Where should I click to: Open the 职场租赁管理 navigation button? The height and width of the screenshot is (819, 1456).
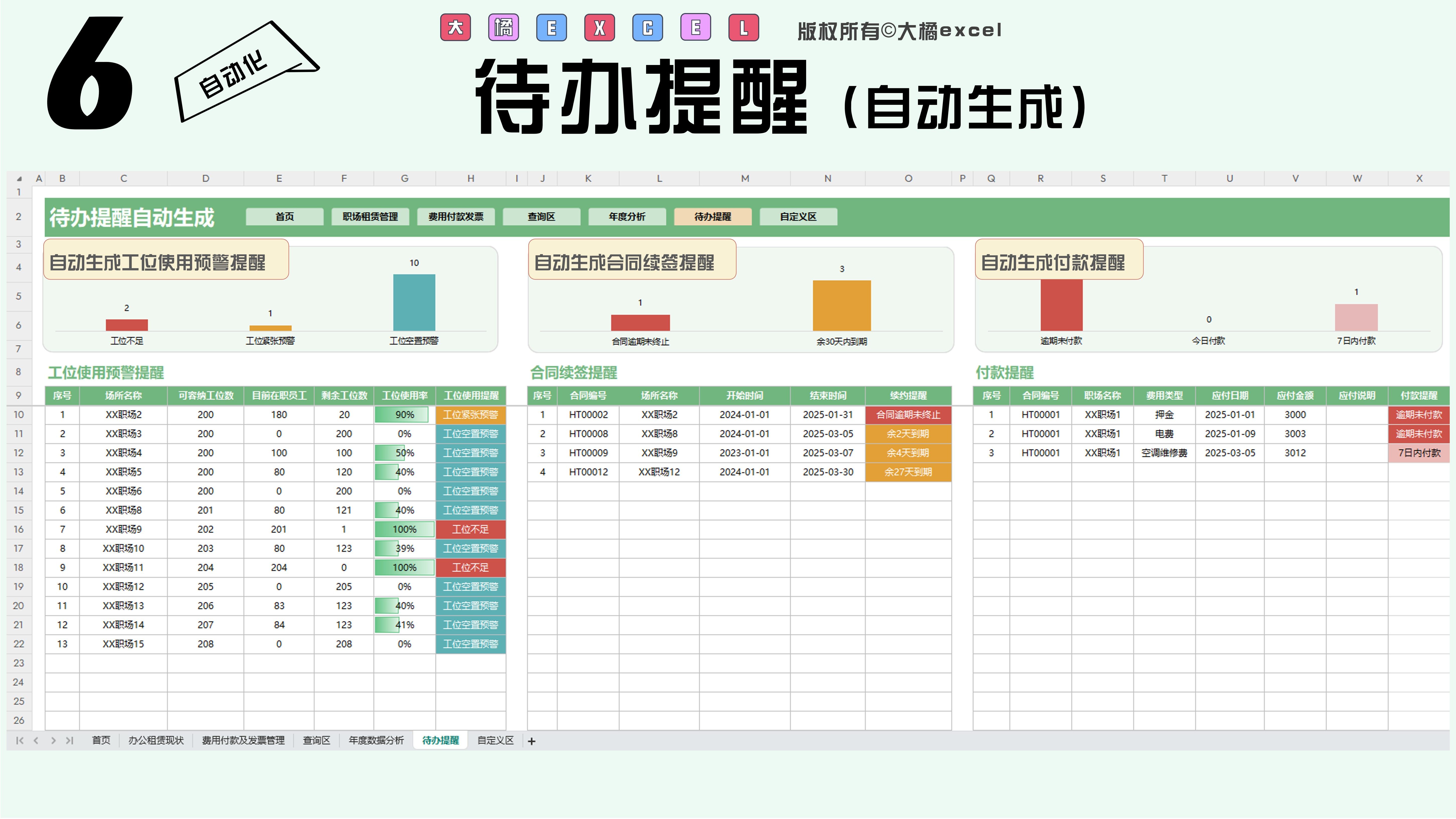click(370, 216)
